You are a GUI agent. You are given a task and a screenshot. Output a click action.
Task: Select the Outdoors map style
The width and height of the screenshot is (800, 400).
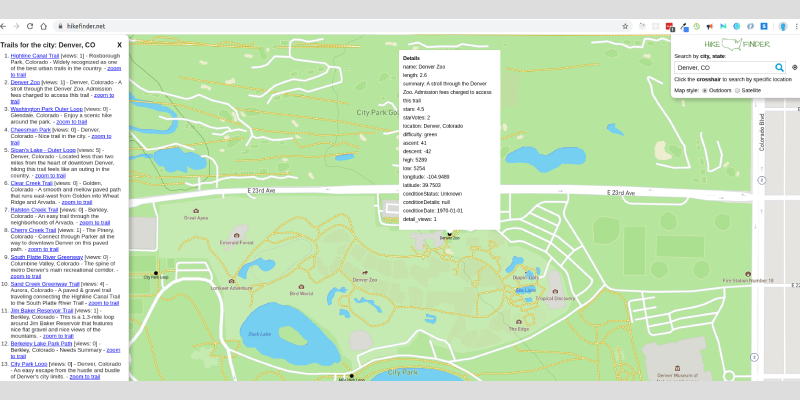coord(705,90)
